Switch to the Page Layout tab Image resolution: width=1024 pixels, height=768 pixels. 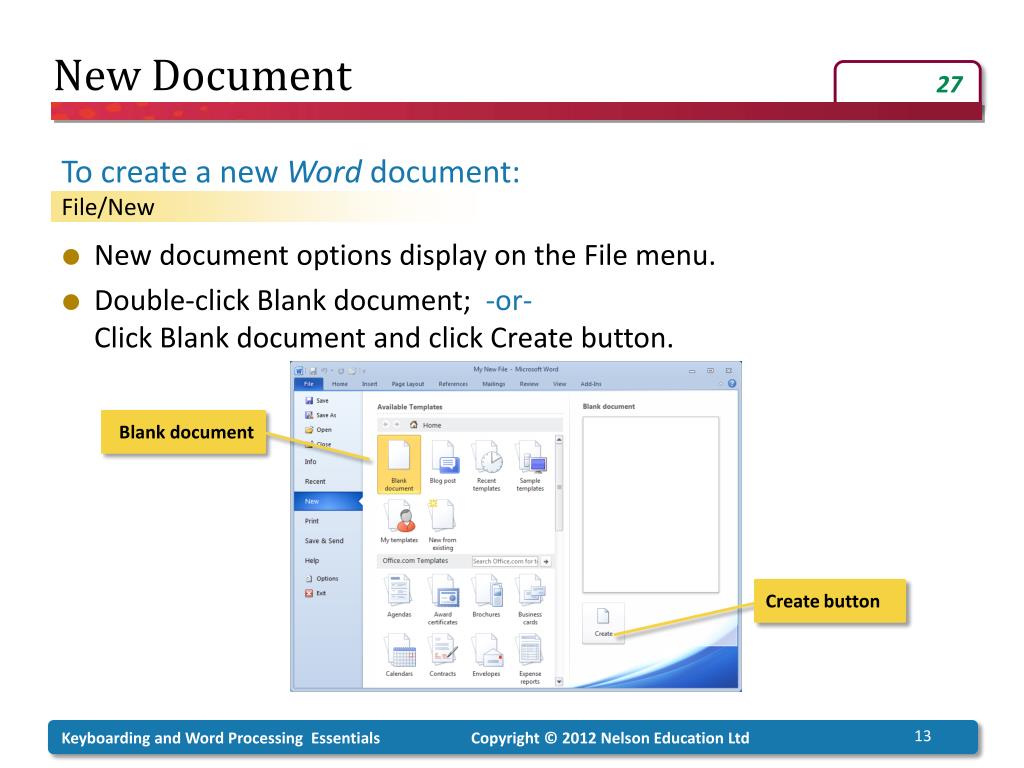coord(408,384)
